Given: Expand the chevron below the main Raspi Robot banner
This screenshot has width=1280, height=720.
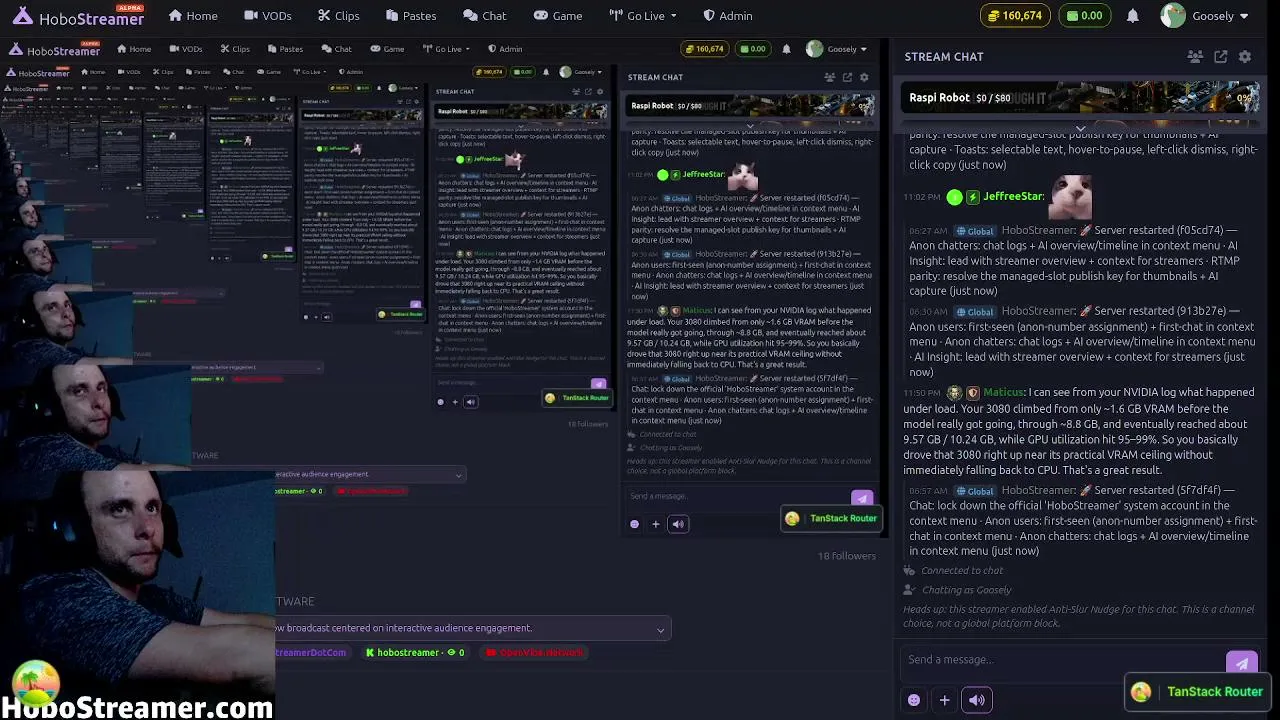Looking at the screenshot, I should (x=1080, y=128).
